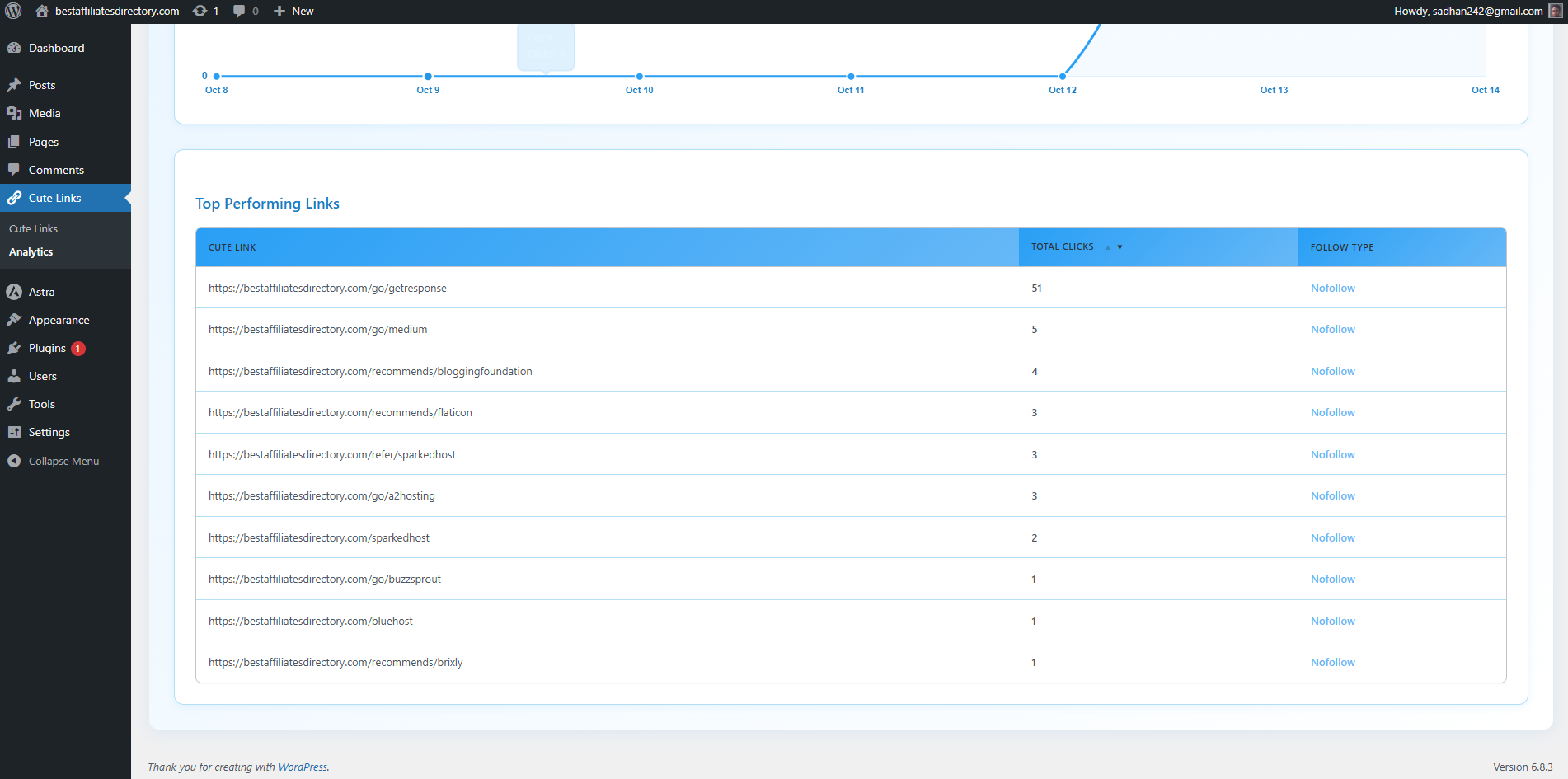Image resolution: width=1568 pixels, height=779 pixels.
Task: Select the Appearance paintbrush icon
Action: [15, 320]
